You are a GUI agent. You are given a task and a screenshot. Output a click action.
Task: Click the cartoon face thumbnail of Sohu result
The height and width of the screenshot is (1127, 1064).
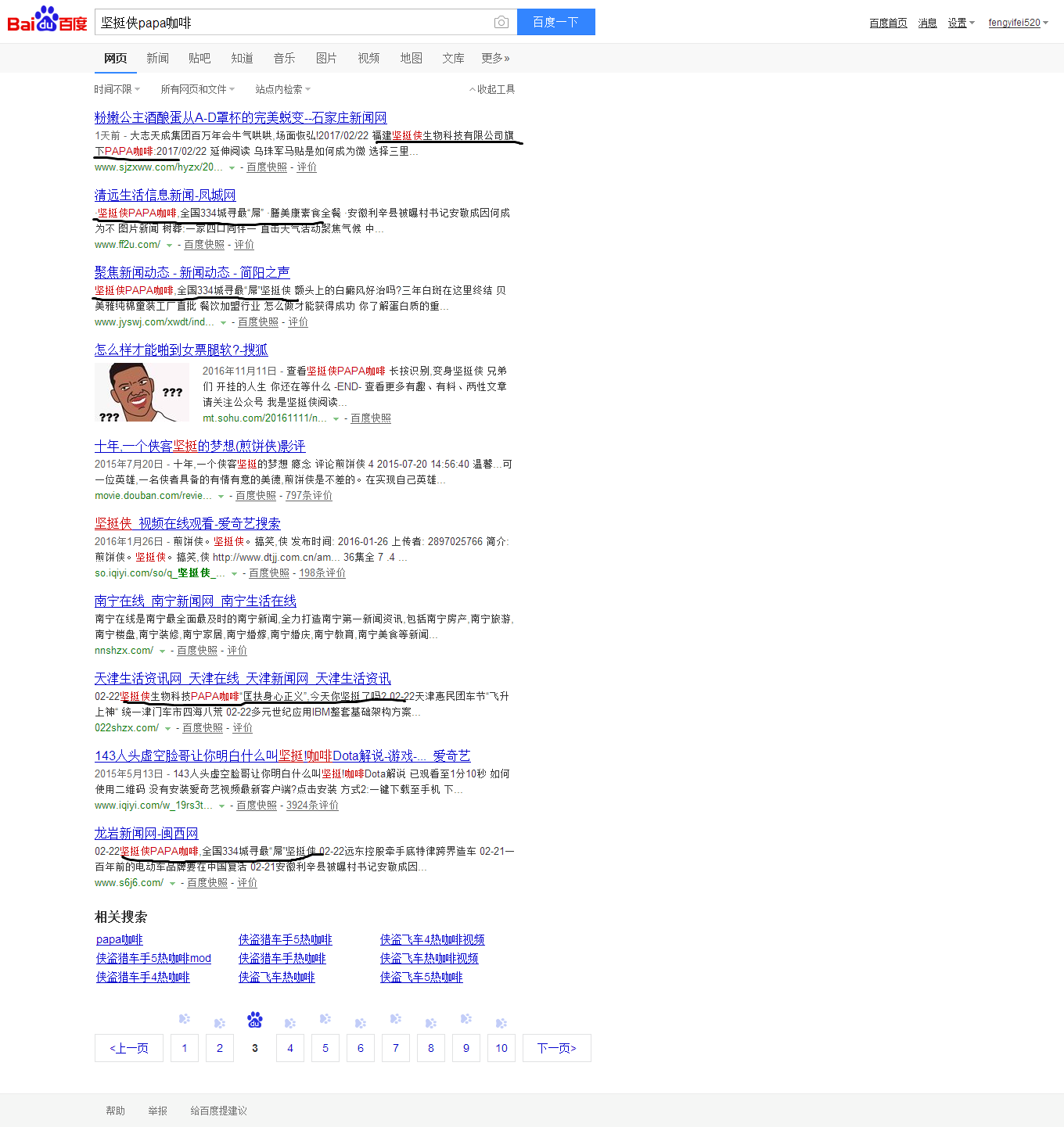142,393
